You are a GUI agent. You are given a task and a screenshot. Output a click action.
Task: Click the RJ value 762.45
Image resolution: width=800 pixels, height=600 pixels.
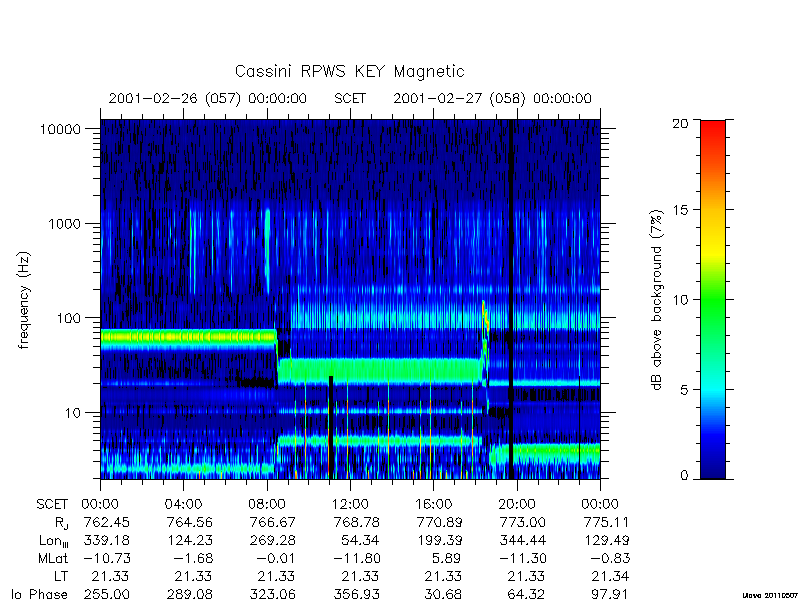point(107,523)
